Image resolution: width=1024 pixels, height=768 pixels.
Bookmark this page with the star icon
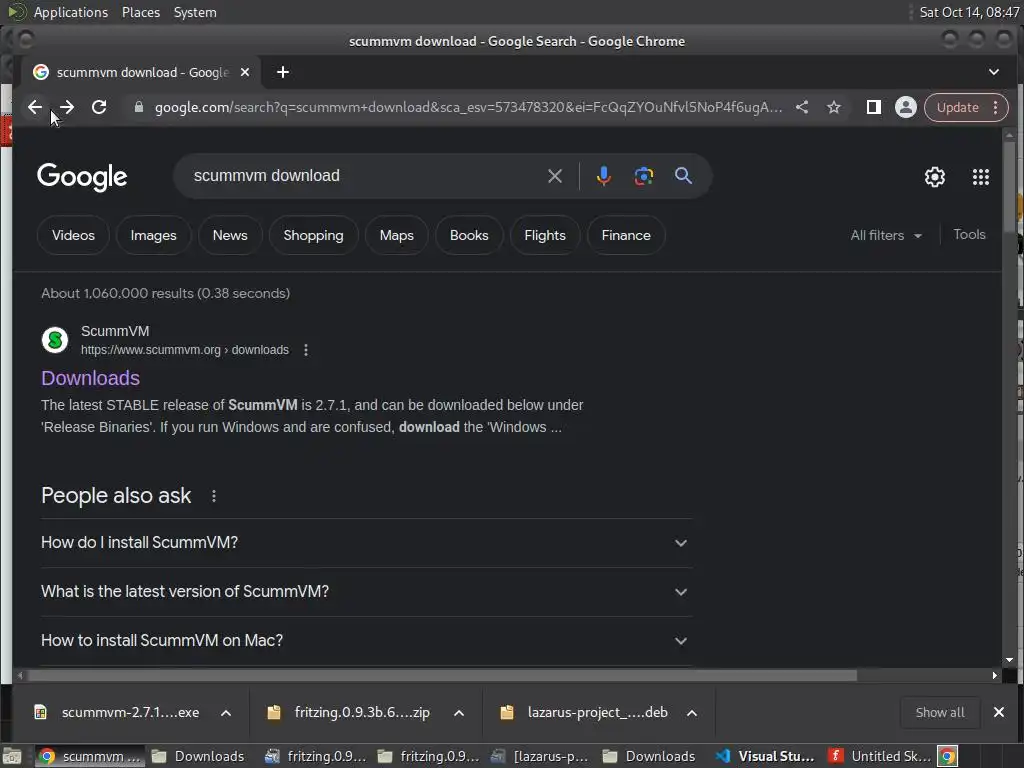pos(834,107)
